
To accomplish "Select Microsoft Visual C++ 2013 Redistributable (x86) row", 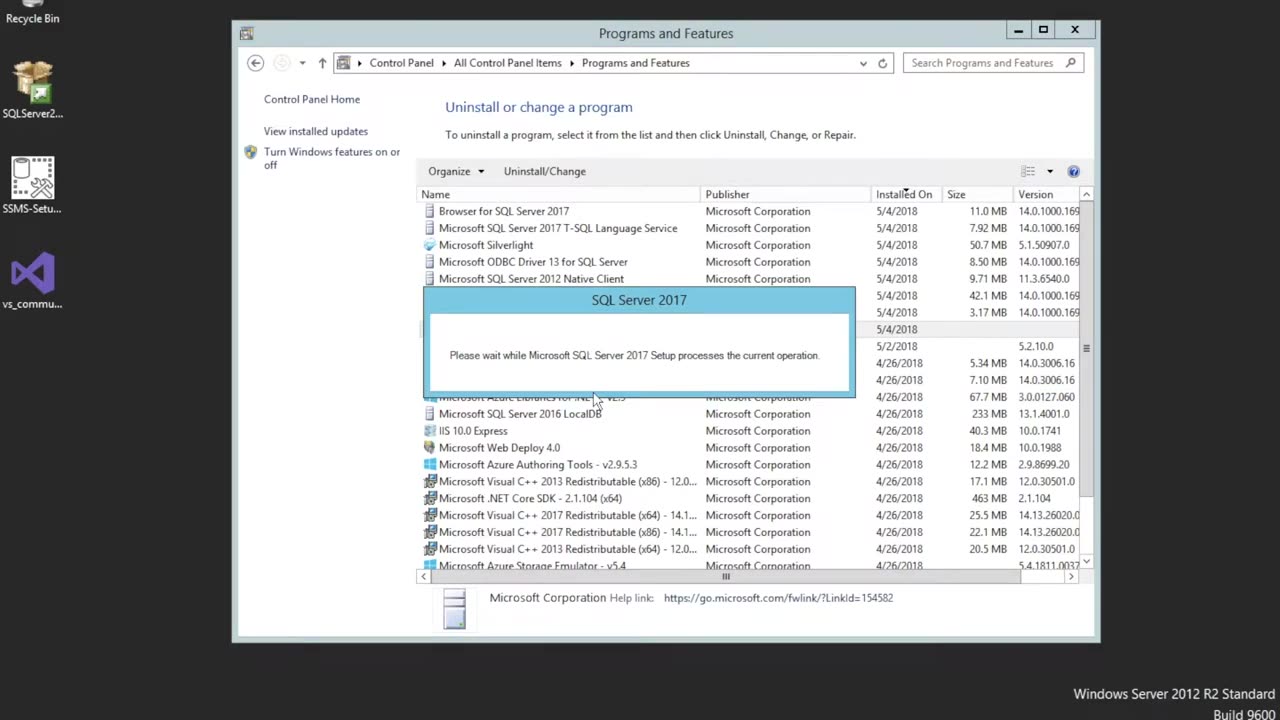I will click(x=748, y=482).
